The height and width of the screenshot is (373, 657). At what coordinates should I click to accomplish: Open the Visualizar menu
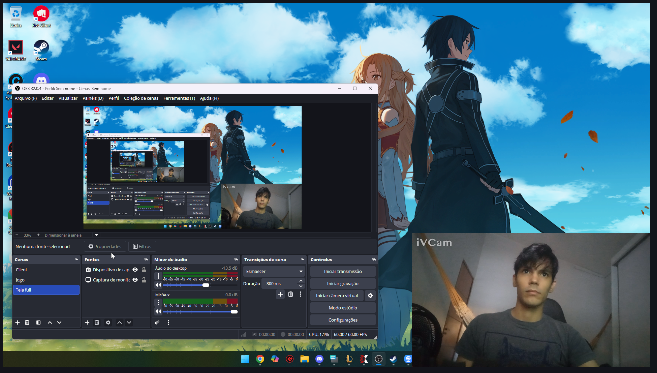click(x=68, y=98)
